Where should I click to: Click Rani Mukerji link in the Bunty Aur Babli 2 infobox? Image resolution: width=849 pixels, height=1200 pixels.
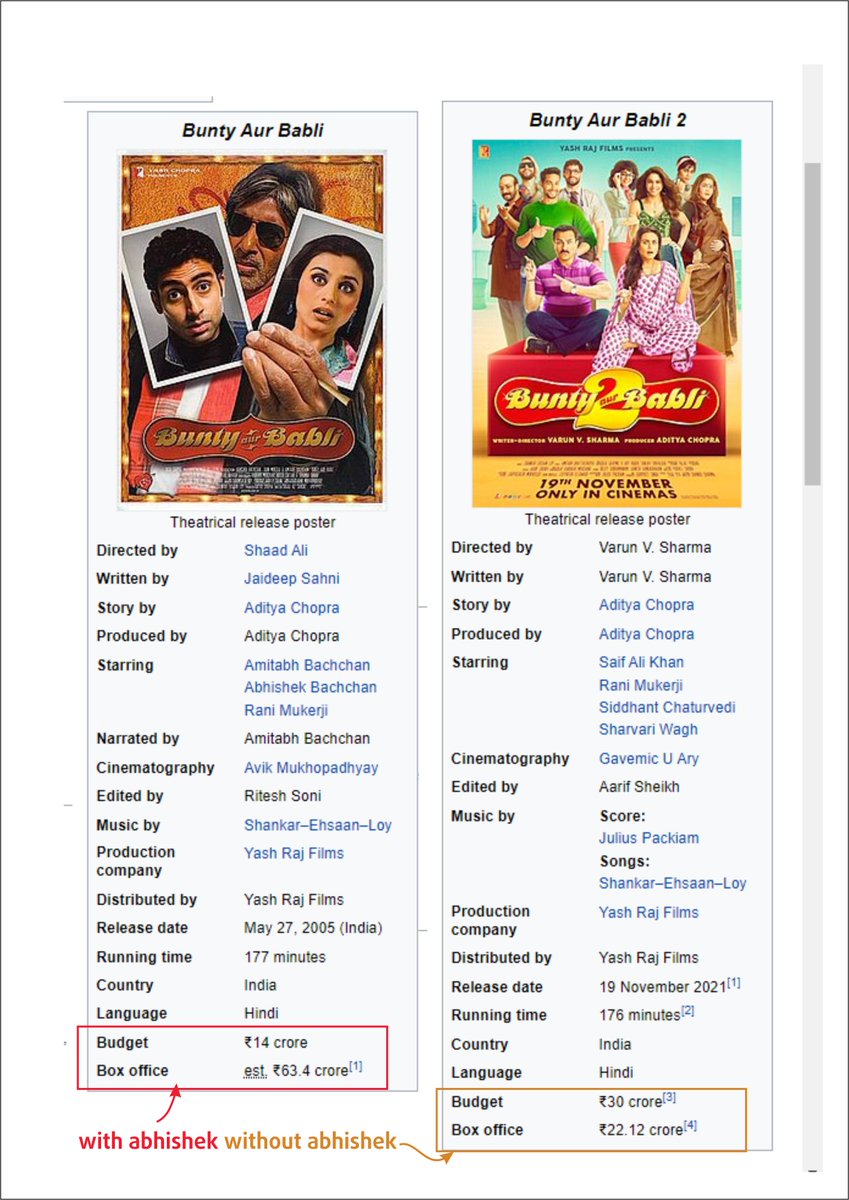(641, 685)
